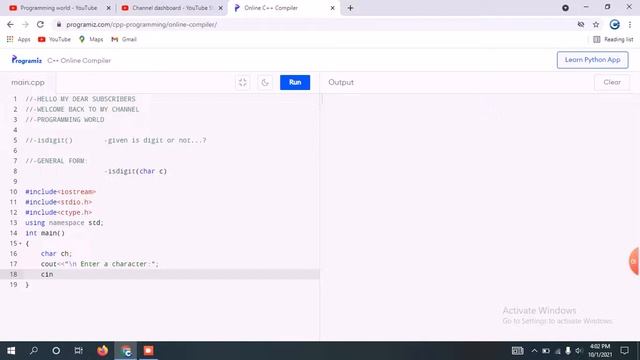Open the Reading list
640x360 pixels.
(x=613, y=39)
